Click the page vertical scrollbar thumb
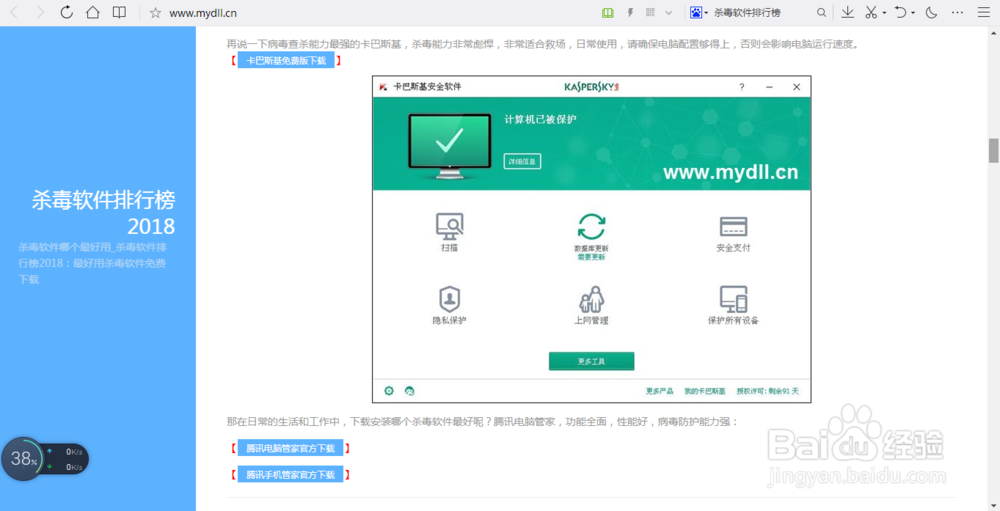 pyautogui.click(x=993, y=151)
